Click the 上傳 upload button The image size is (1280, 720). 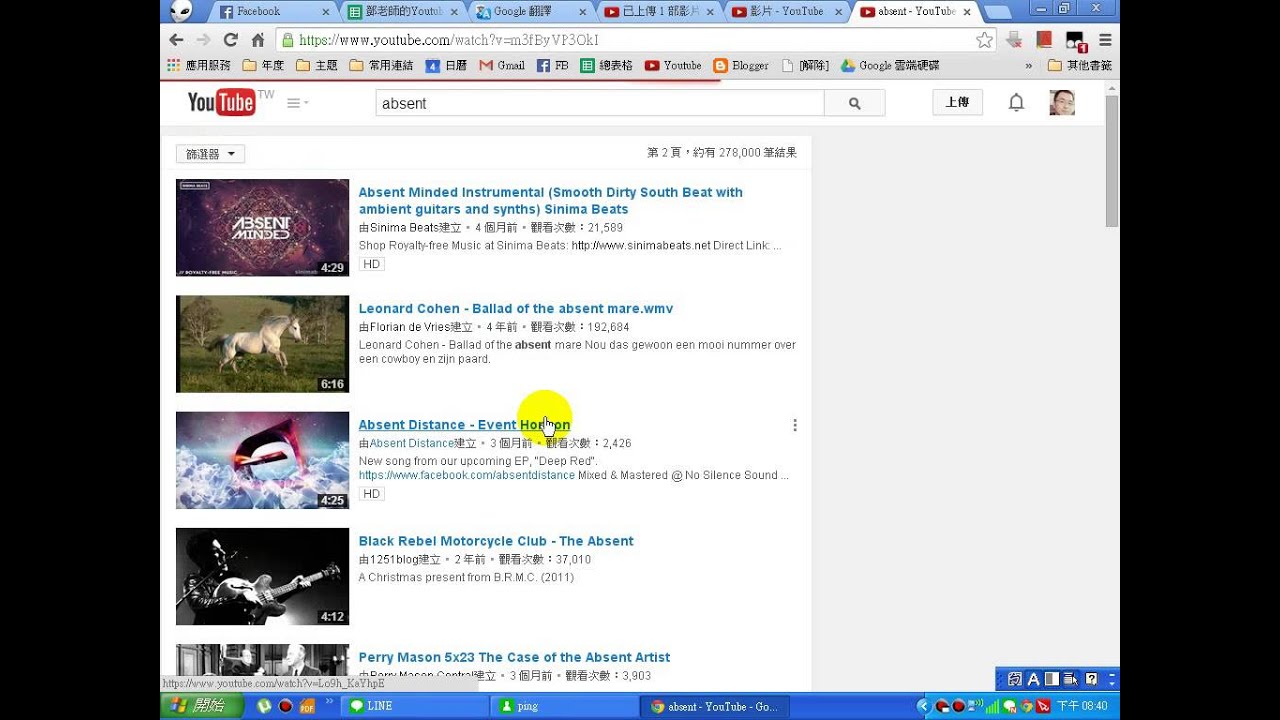957,102
